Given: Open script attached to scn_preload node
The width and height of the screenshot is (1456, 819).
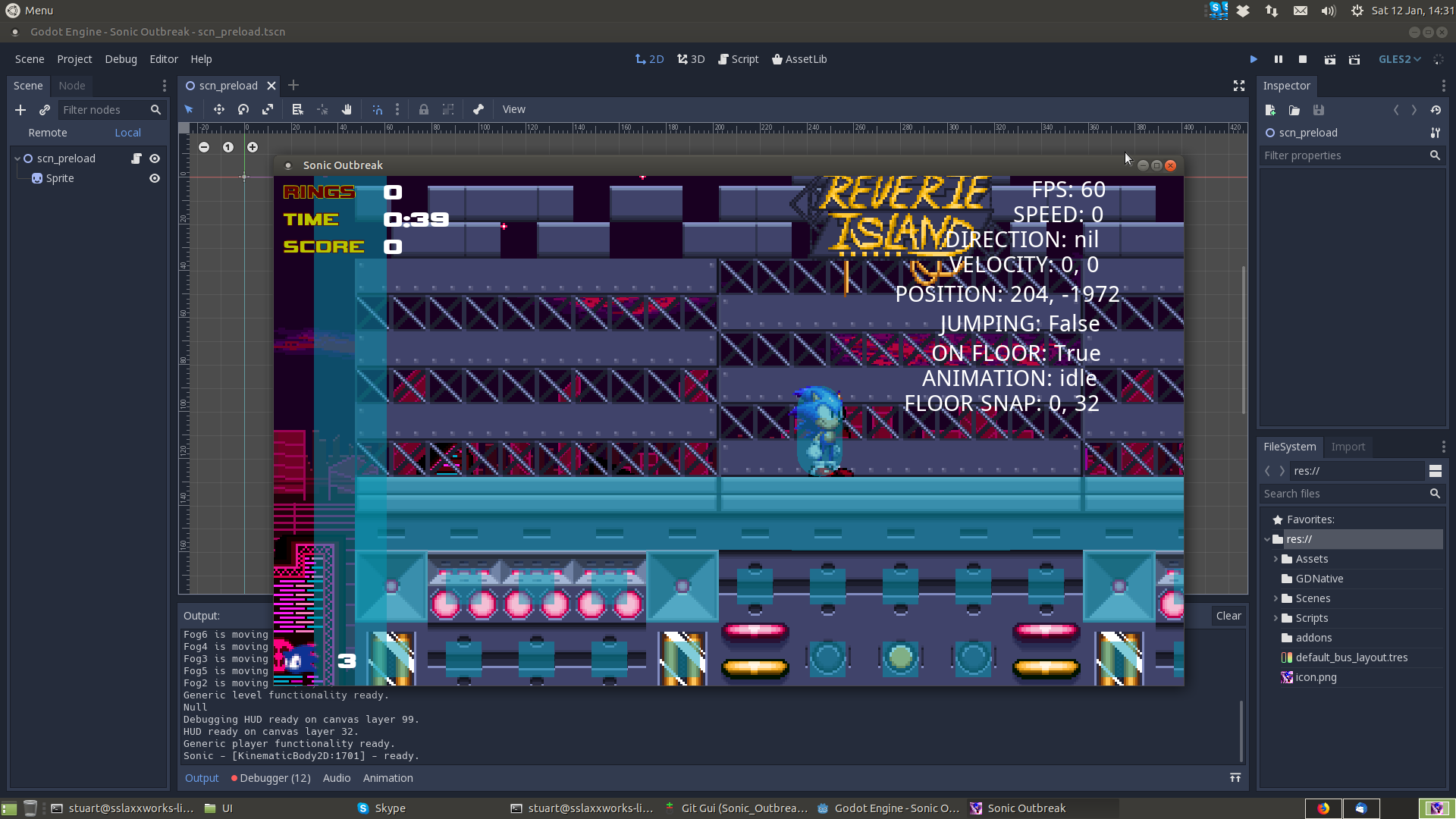Looking at the screenshot, I should pyautogui.click(x=136, y=158).
